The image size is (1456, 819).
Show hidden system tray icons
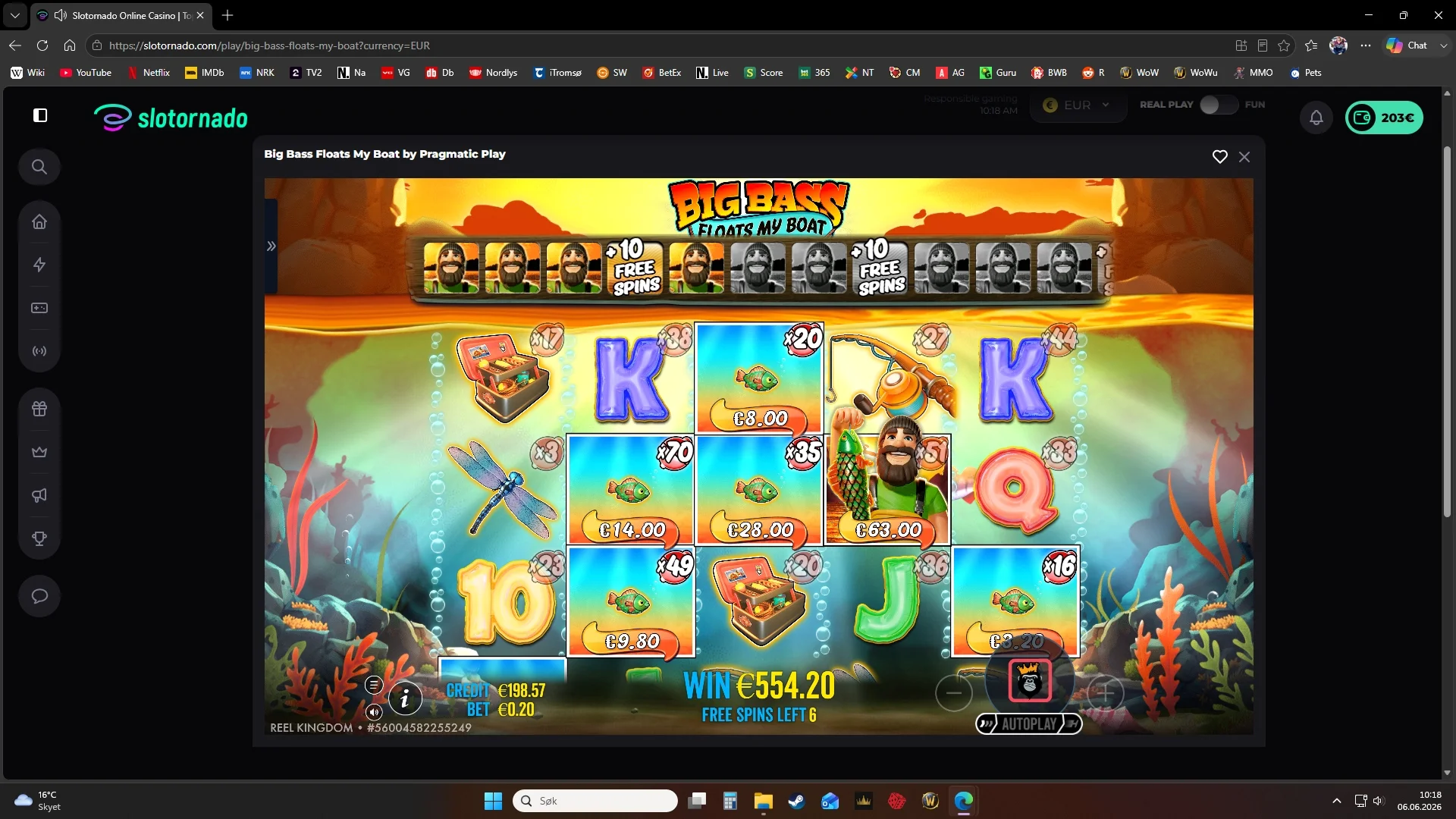(x=1337, y=801)
